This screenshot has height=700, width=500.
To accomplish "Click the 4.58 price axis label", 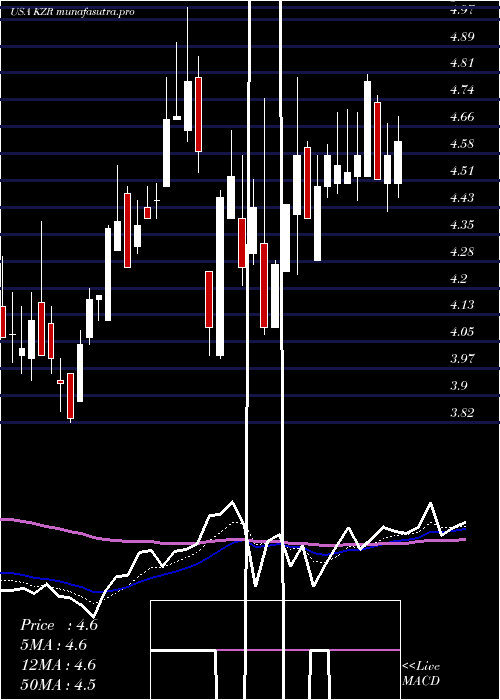I will [462, 144].
